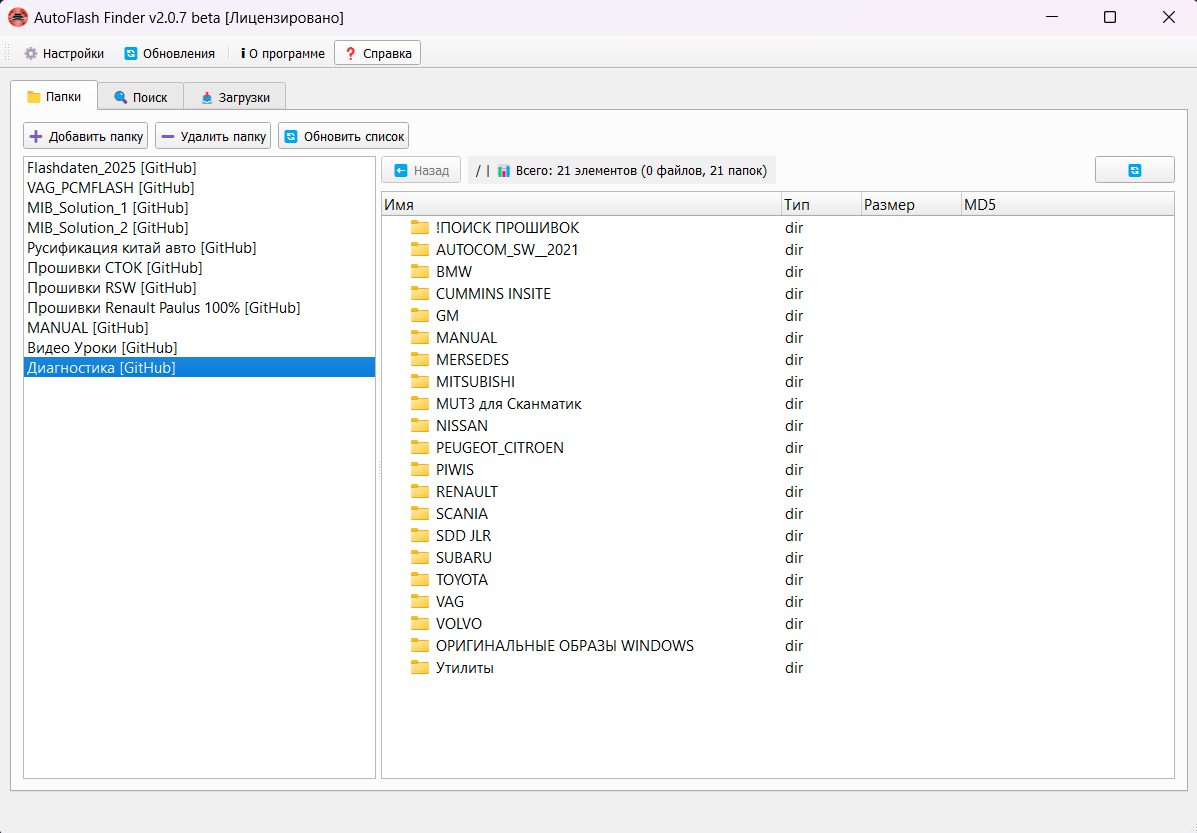Go back with the Назад button
The width and height of the screenshot is (1197, 833).
421,170
